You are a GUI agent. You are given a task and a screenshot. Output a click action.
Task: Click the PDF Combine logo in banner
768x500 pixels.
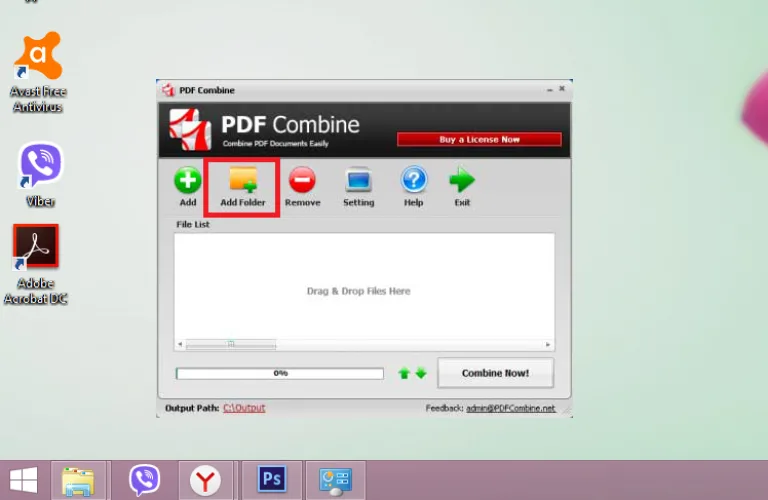coord(190,129)
